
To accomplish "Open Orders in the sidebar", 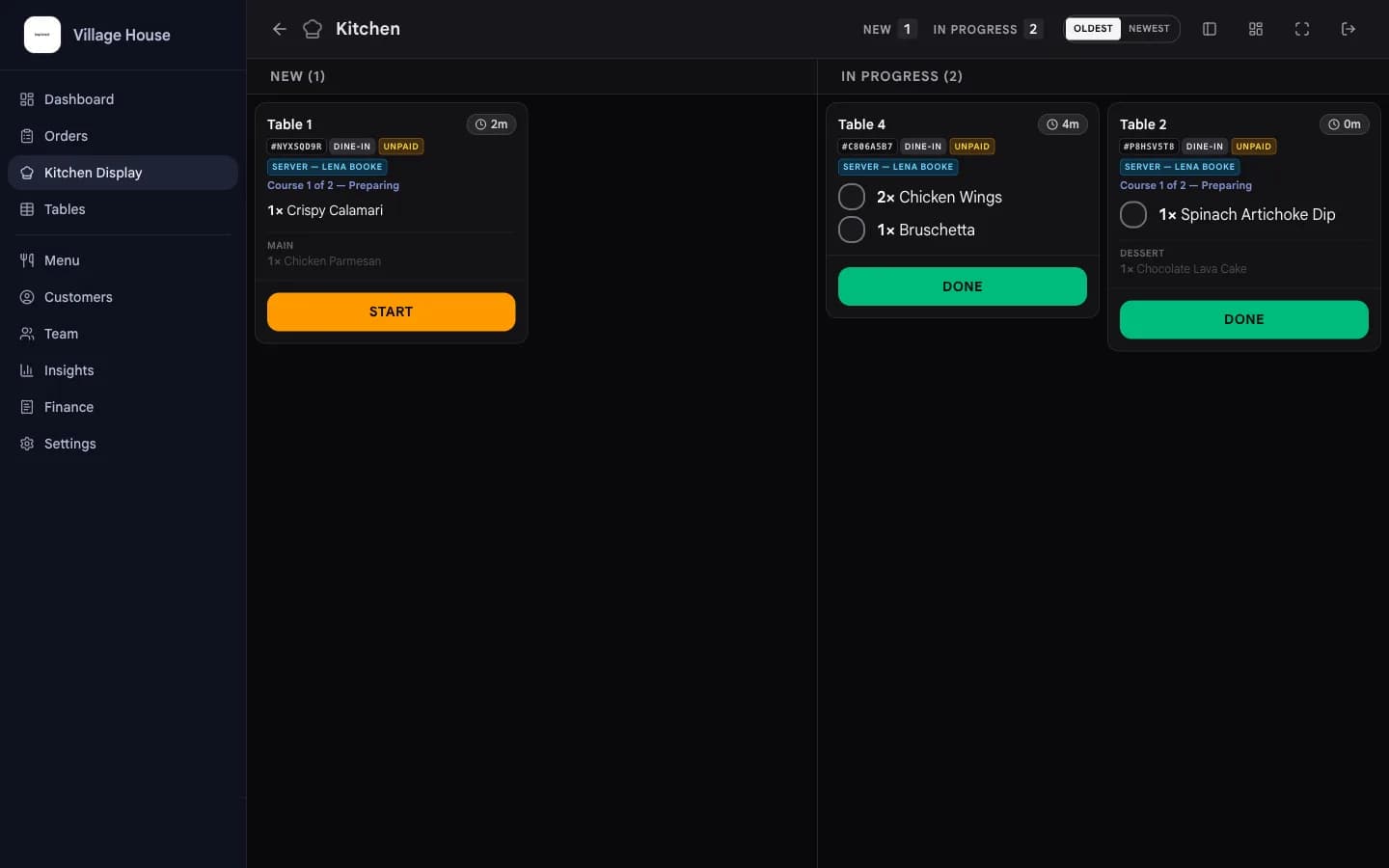I will coord(123,136).
